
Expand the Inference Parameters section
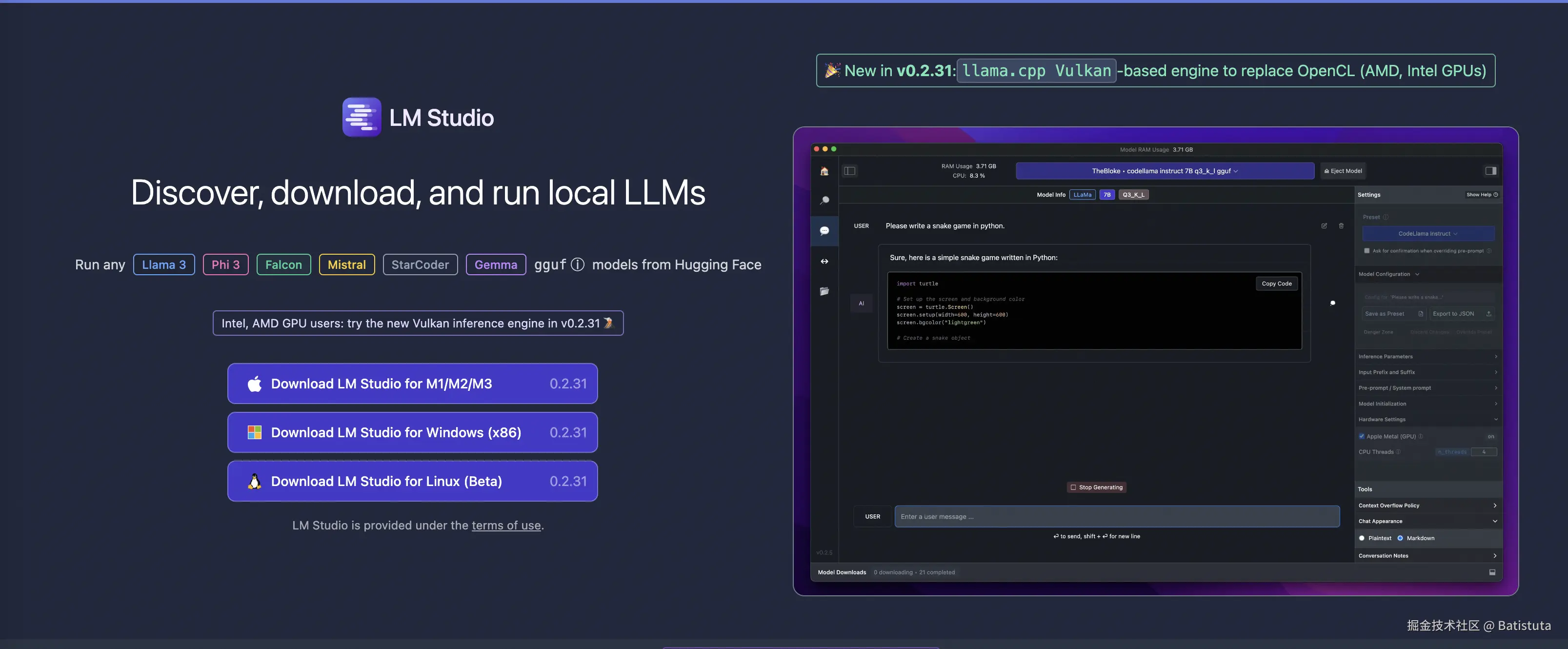click(1427, 357)
